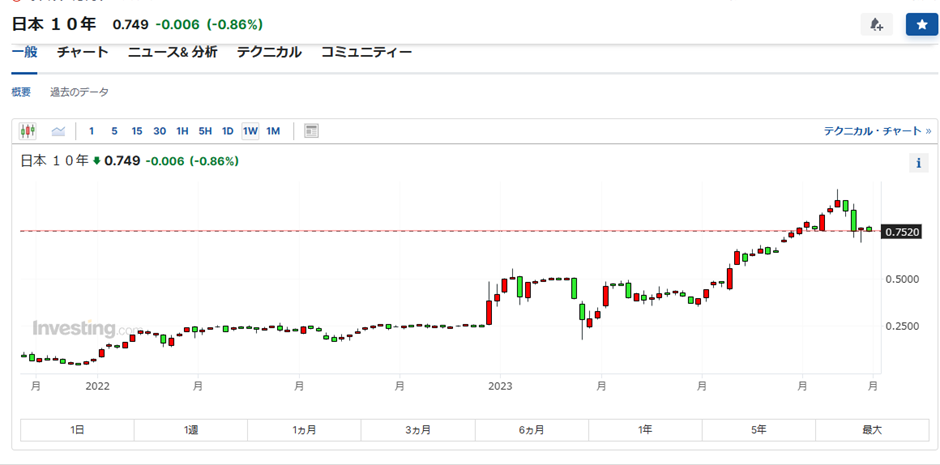Open the chart info 'i' icon
Screen dimensions: 940x465
point(918,163)
